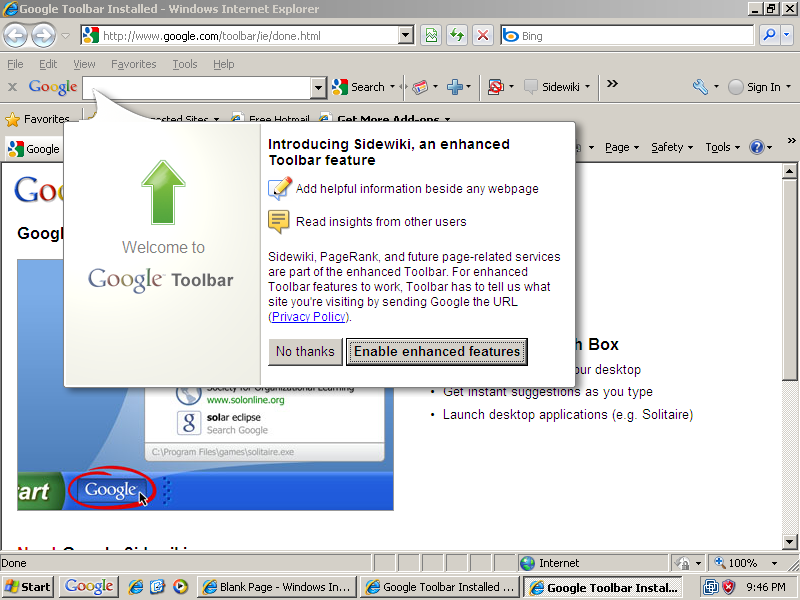The width and height of the screenshot is (800, 600).
Task: Open the File menu
Action: click(x=15, y=64)
